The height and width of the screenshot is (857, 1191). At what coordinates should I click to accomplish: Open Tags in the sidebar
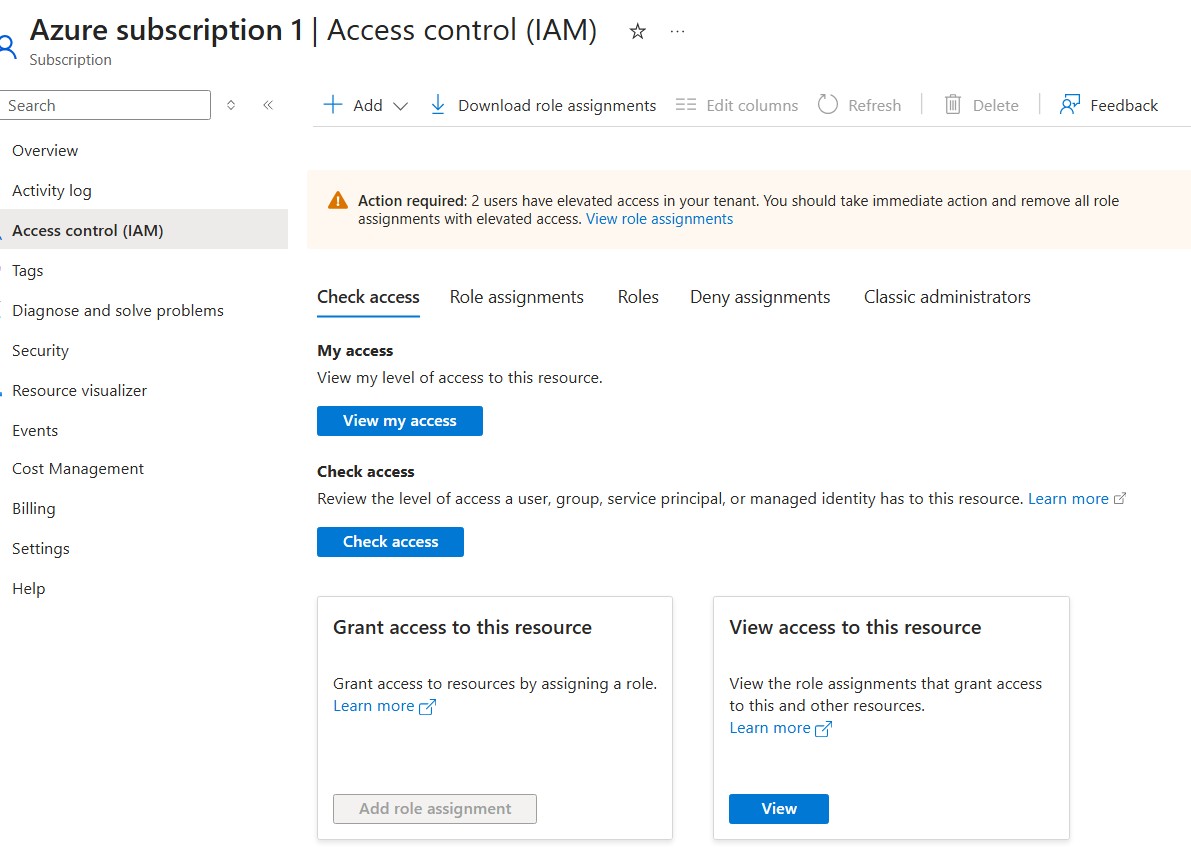point(27,270)
